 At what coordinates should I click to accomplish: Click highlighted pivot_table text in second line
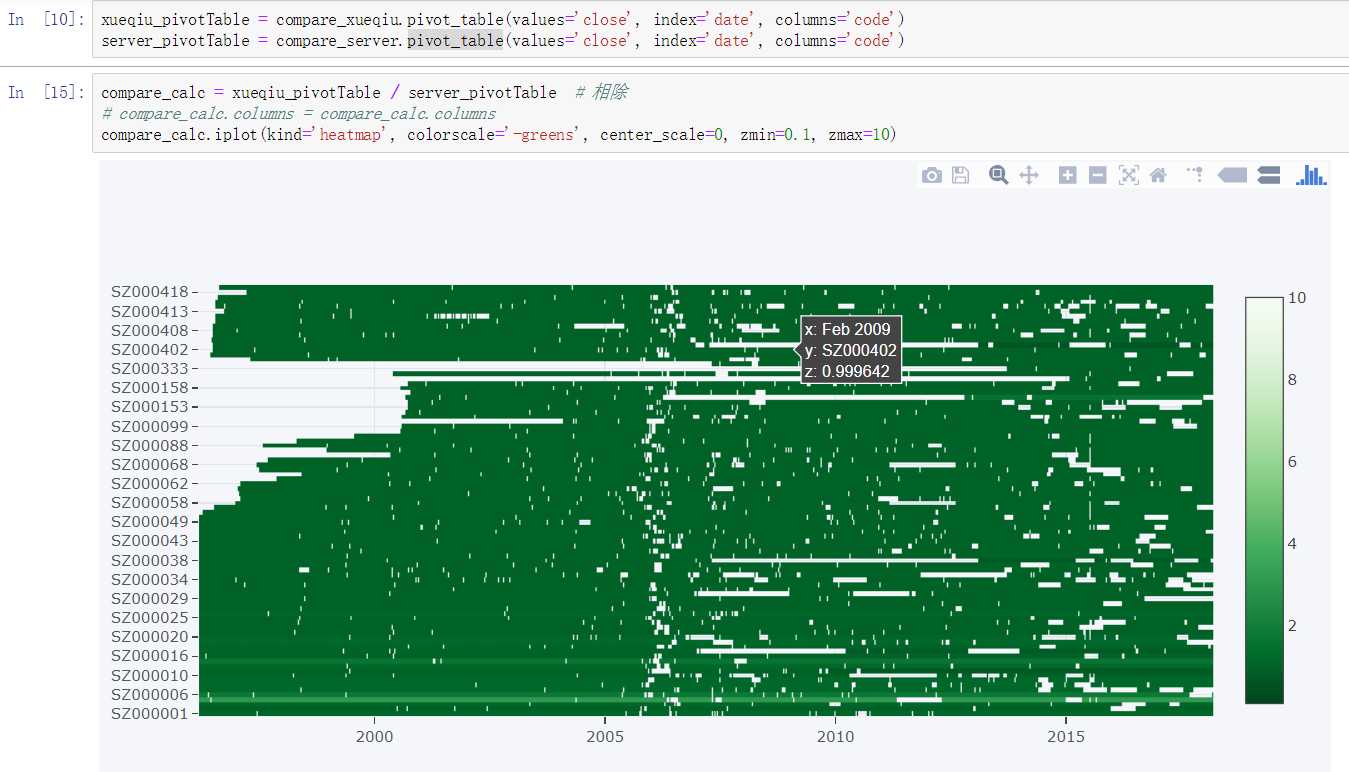455,40
